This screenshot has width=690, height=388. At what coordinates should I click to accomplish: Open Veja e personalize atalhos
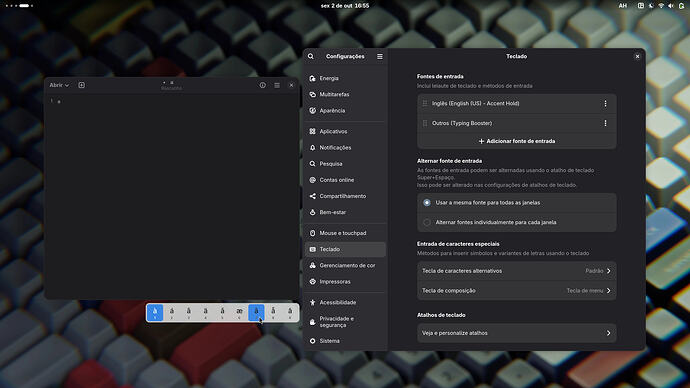click(517, 333)
